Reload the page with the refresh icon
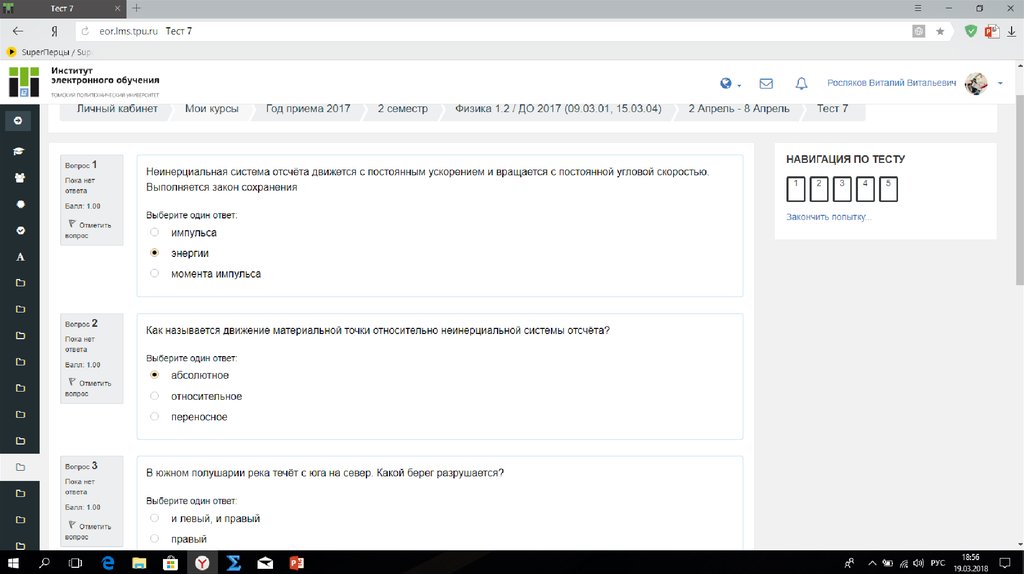Viewport: 1024px width, 574px height. click(x=85, y=31)
